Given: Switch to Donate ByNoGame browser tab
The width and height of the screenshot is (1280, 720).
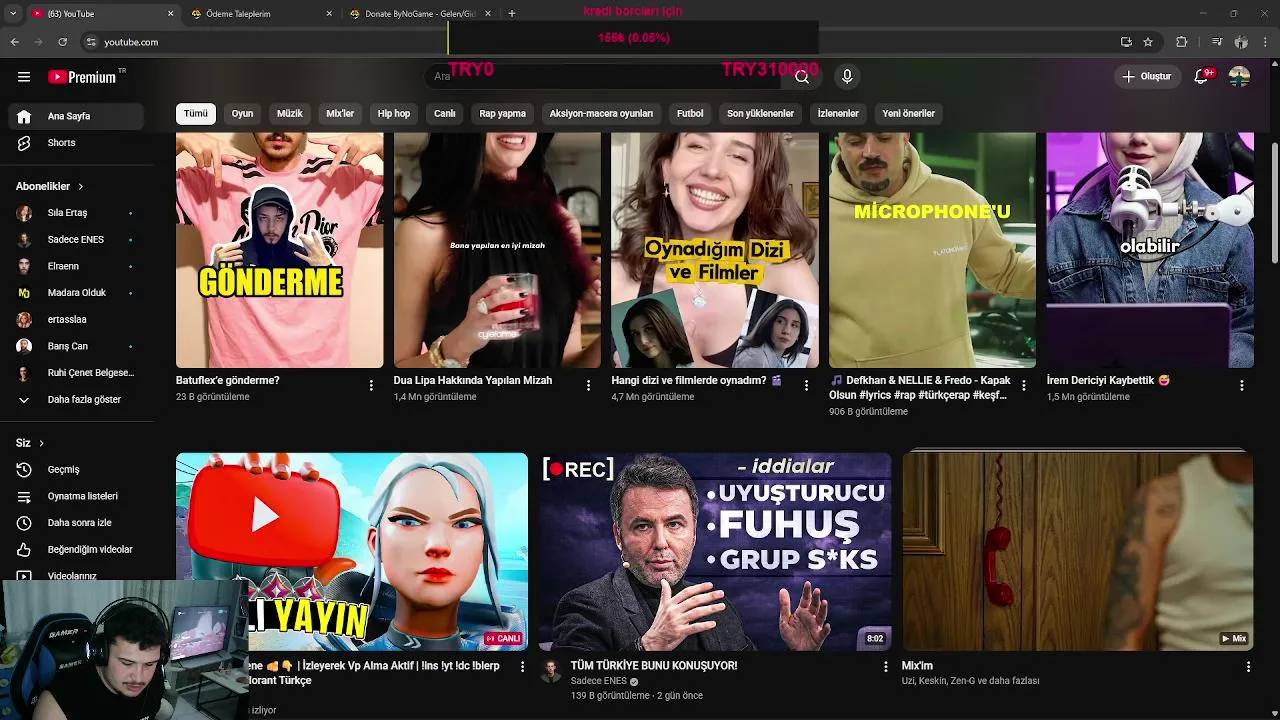Looking at the screenshot, I should click(420, 13).
